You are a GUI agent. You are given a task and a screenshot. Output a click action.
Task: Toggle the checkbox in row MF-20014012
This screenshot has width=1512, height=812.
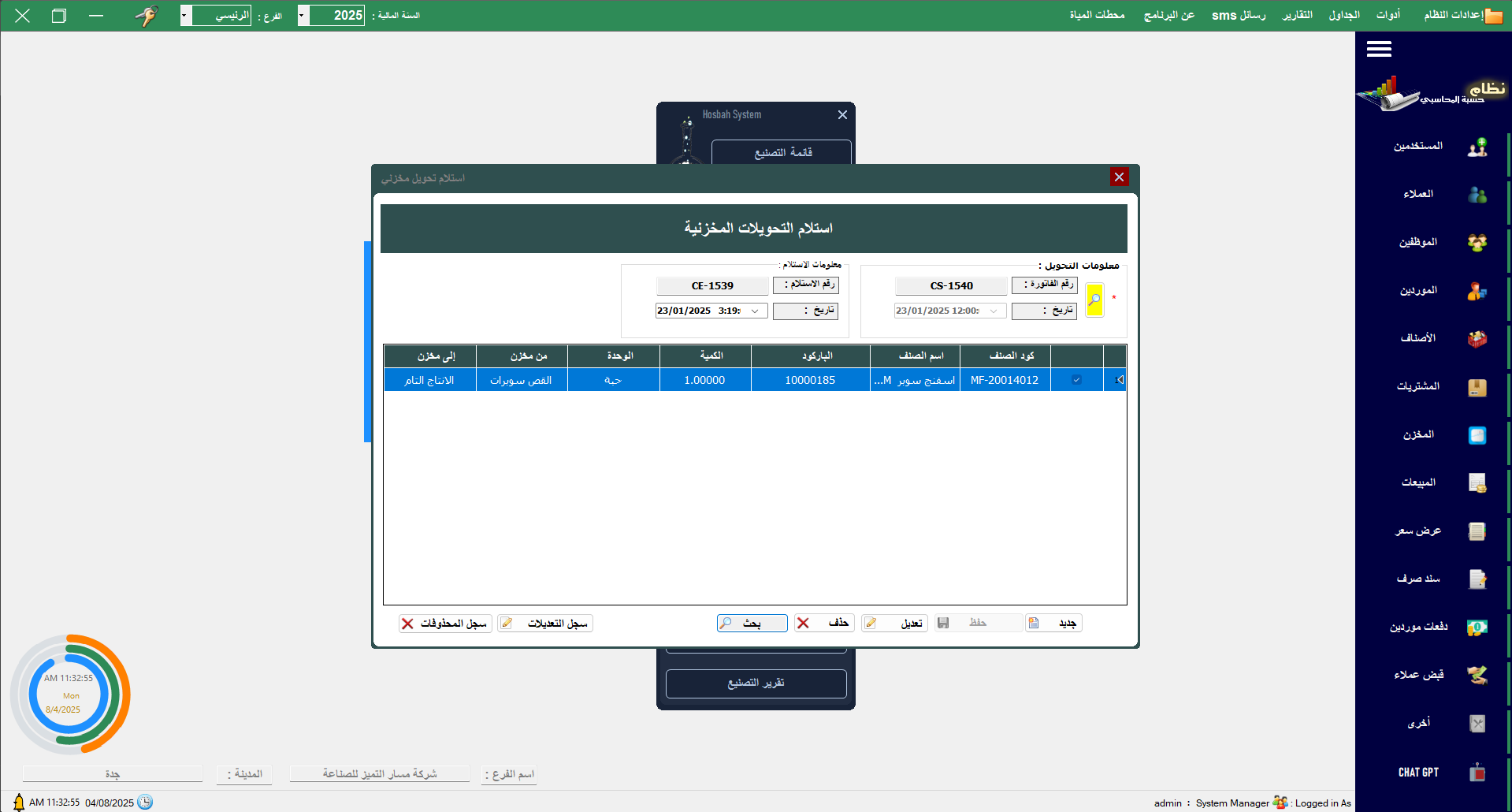(x=1076, y=380)
